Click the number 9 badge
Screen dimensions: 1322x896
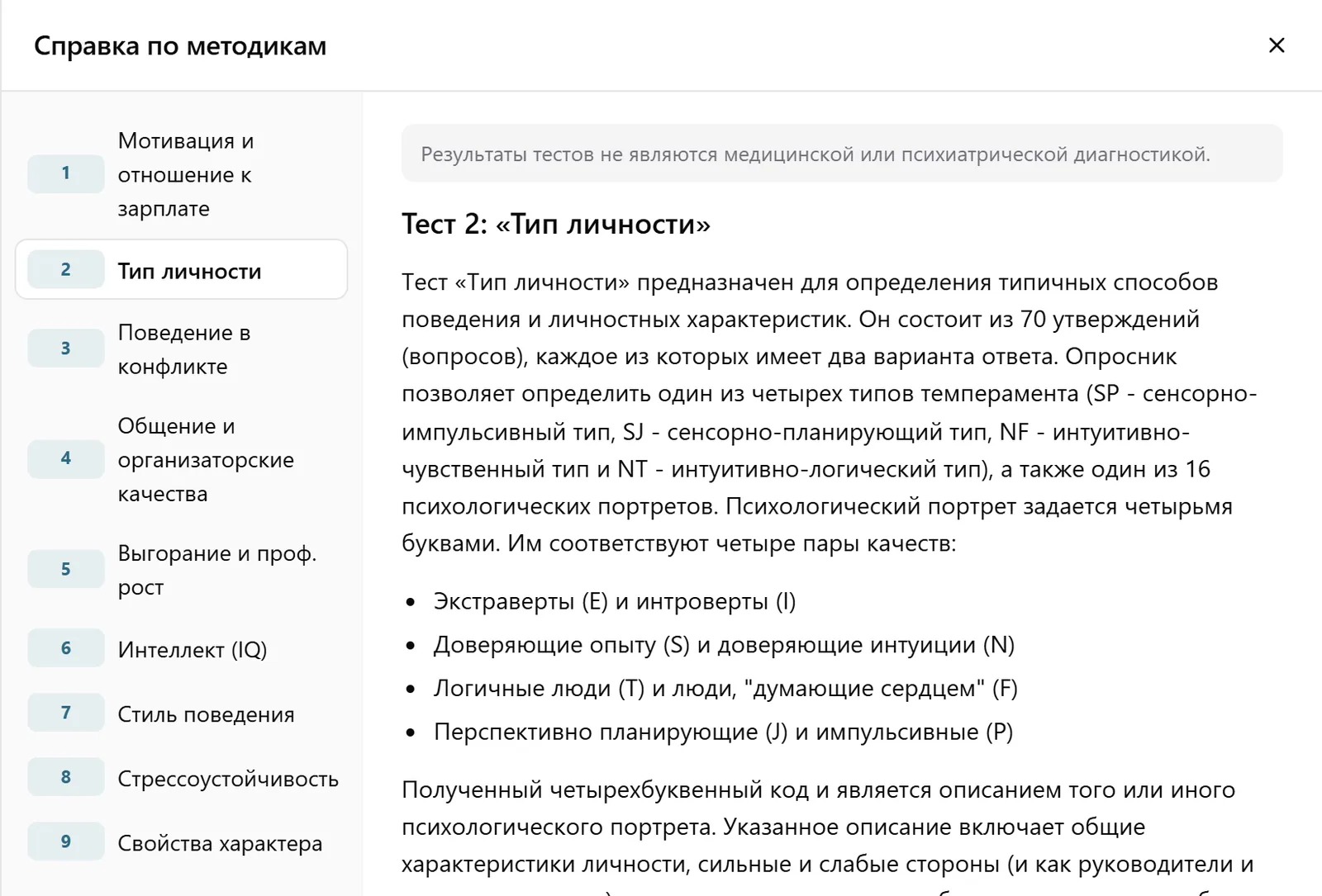66,841
